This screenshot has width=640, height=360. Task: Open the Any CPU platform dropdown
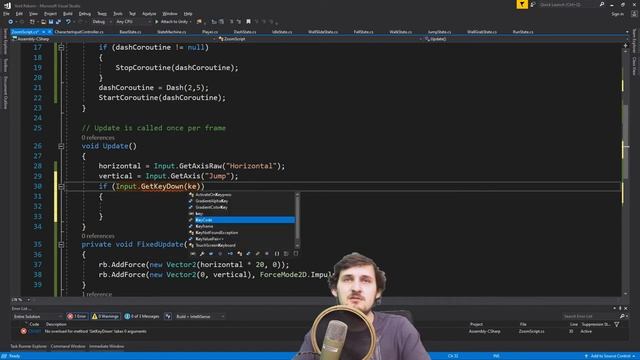[133, 22]
